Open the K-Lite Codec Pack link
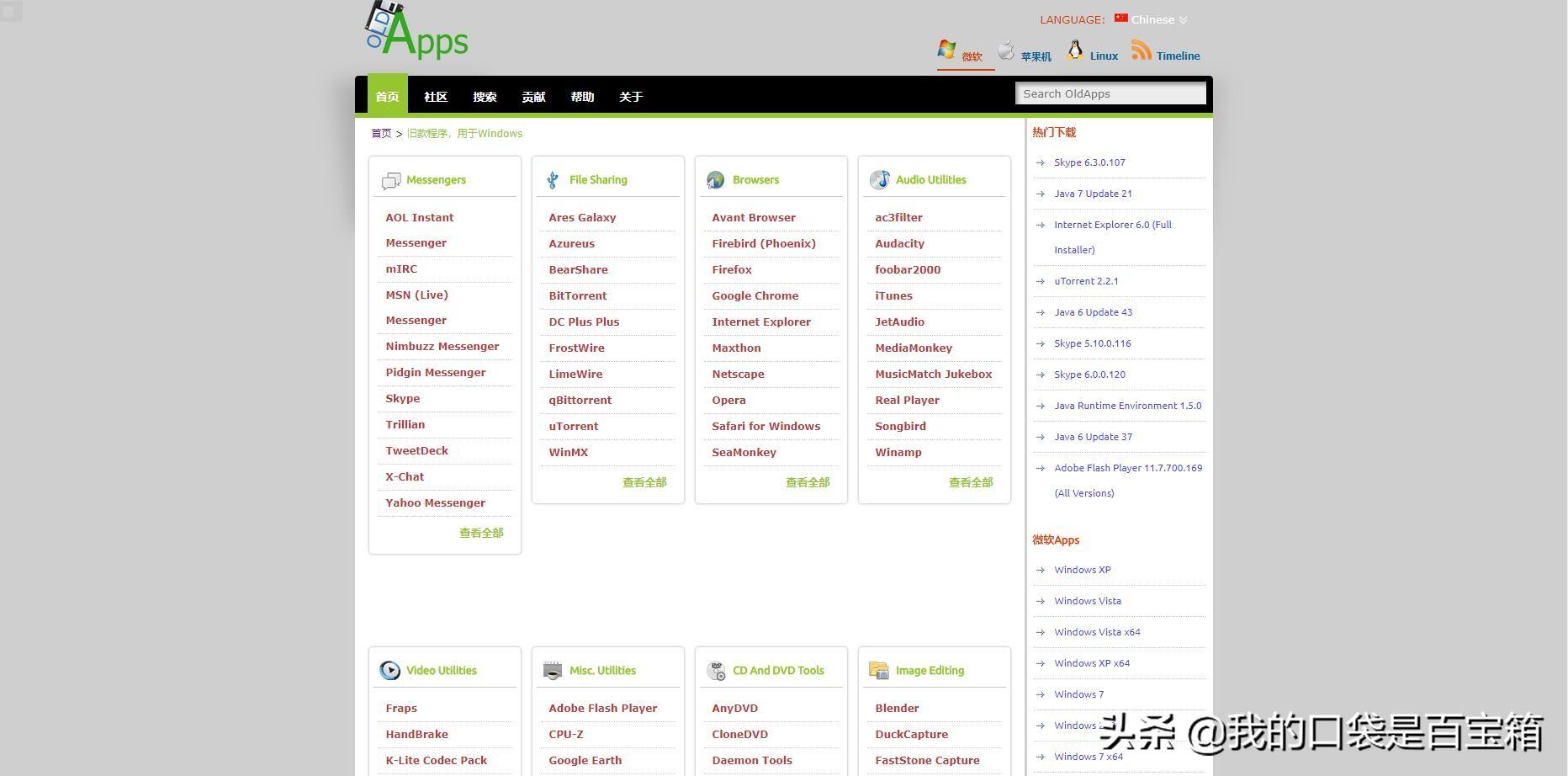This screenshot has height=776, width=1568. coord(437,760)
